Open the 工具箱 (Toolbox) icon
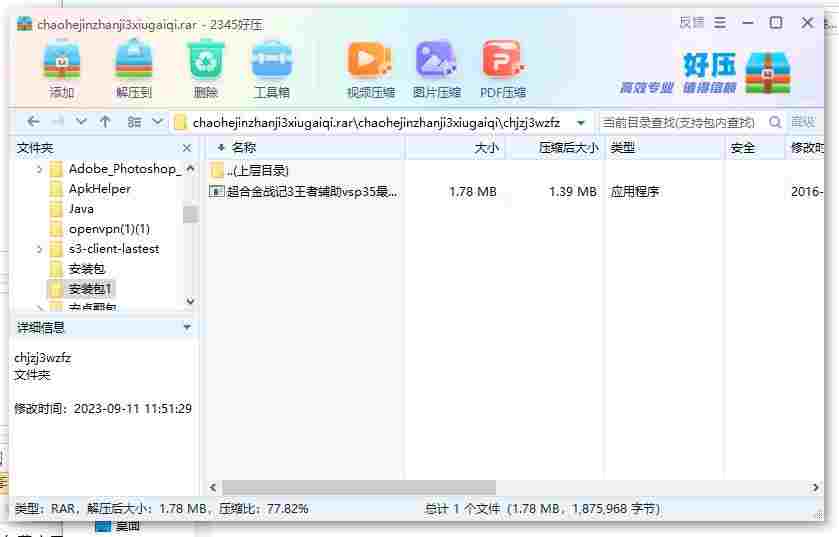 tap(272, 70)
